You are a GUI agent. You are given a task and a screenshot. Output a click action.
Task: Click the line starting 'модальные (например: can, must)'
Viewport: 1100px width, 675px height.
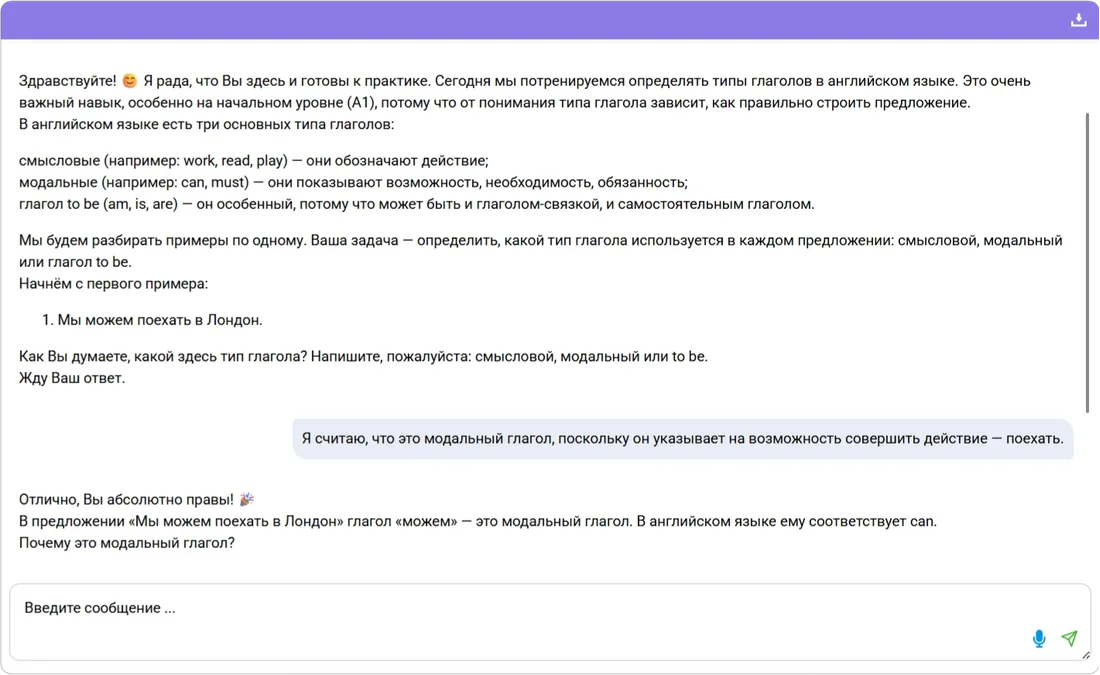point(353,182)
